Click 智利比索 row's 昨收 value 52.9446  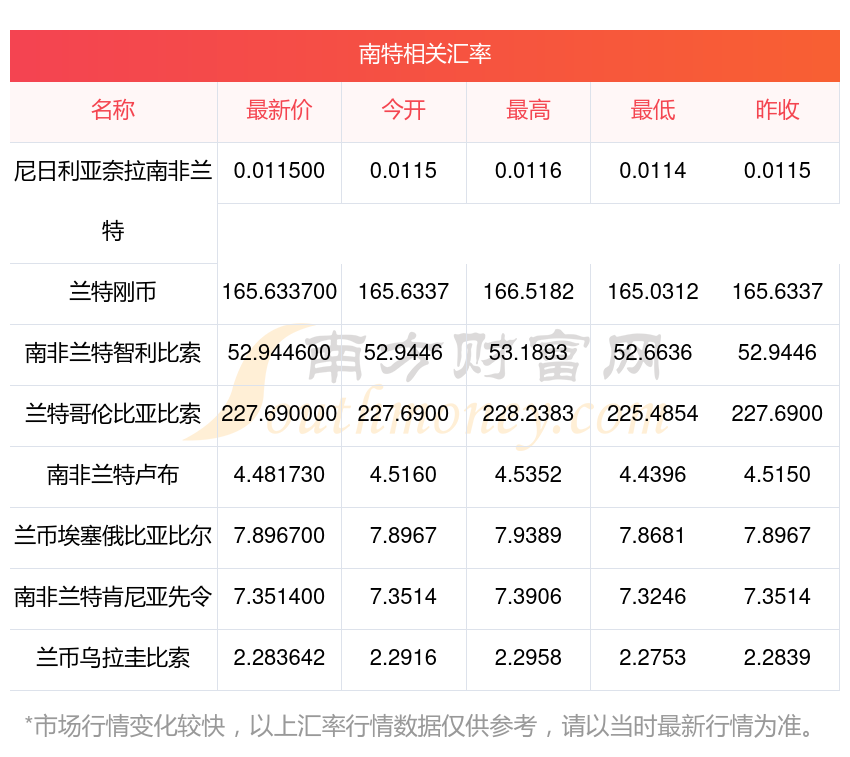pyautogui.click(x=777, y=353)
